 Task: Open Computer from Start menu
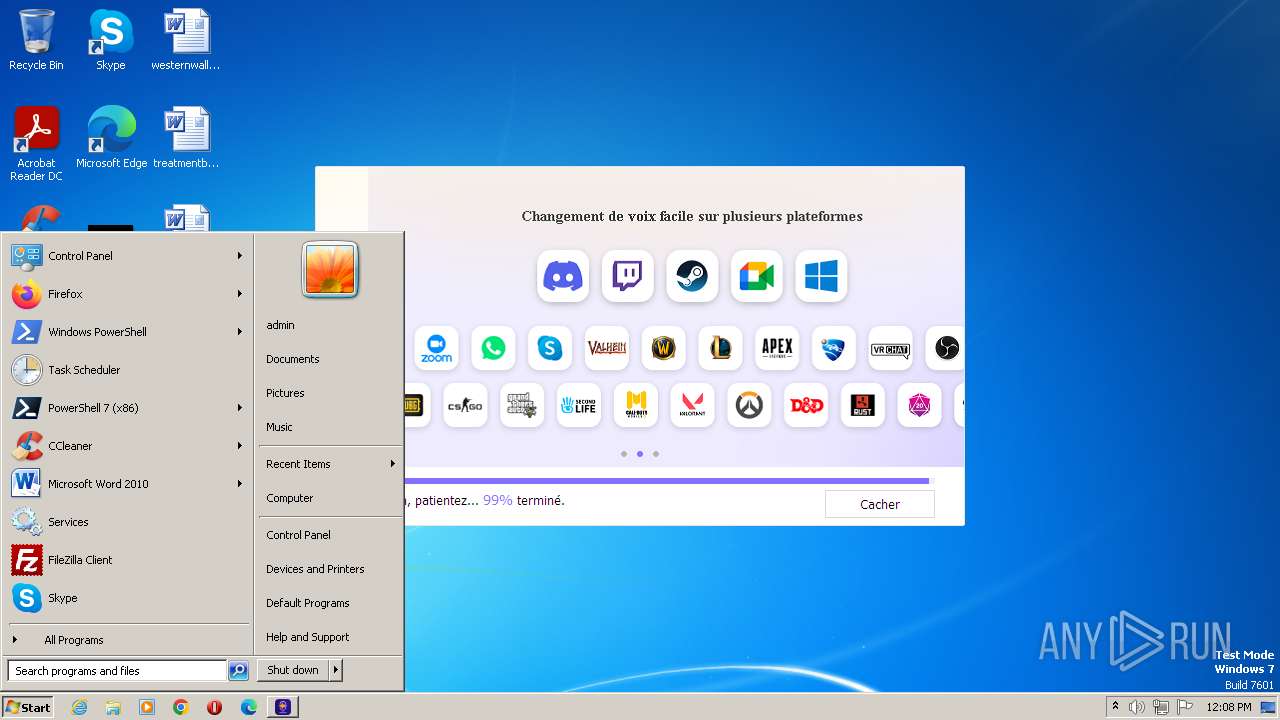(290, 498)
